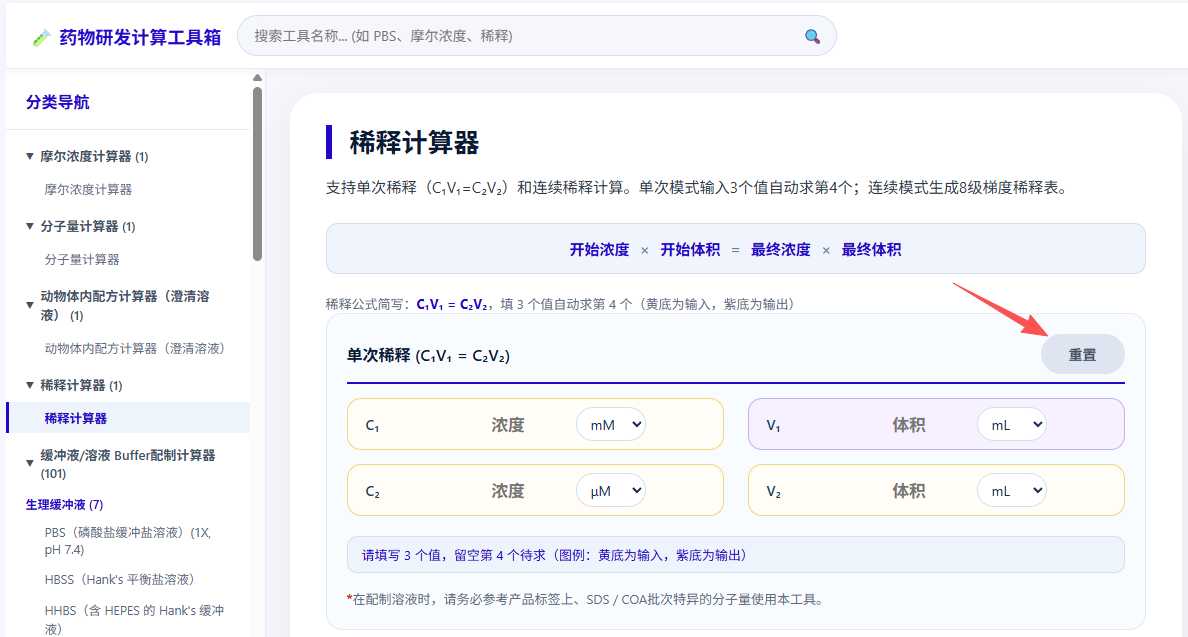Open the 生理缓冲液 (7) subcategory
The height and width of the screenshot is (637, 1188).
point(64,504)
